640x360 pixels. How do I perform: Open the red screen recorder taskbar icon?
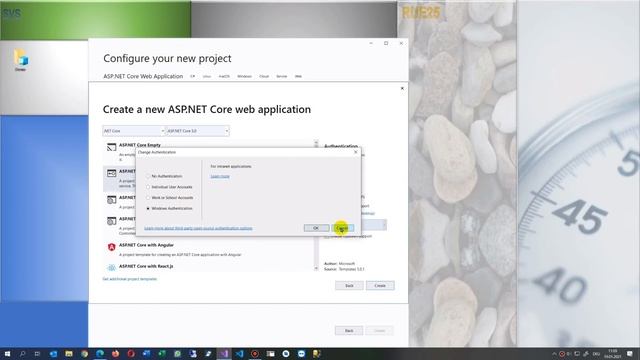[255, 354]
